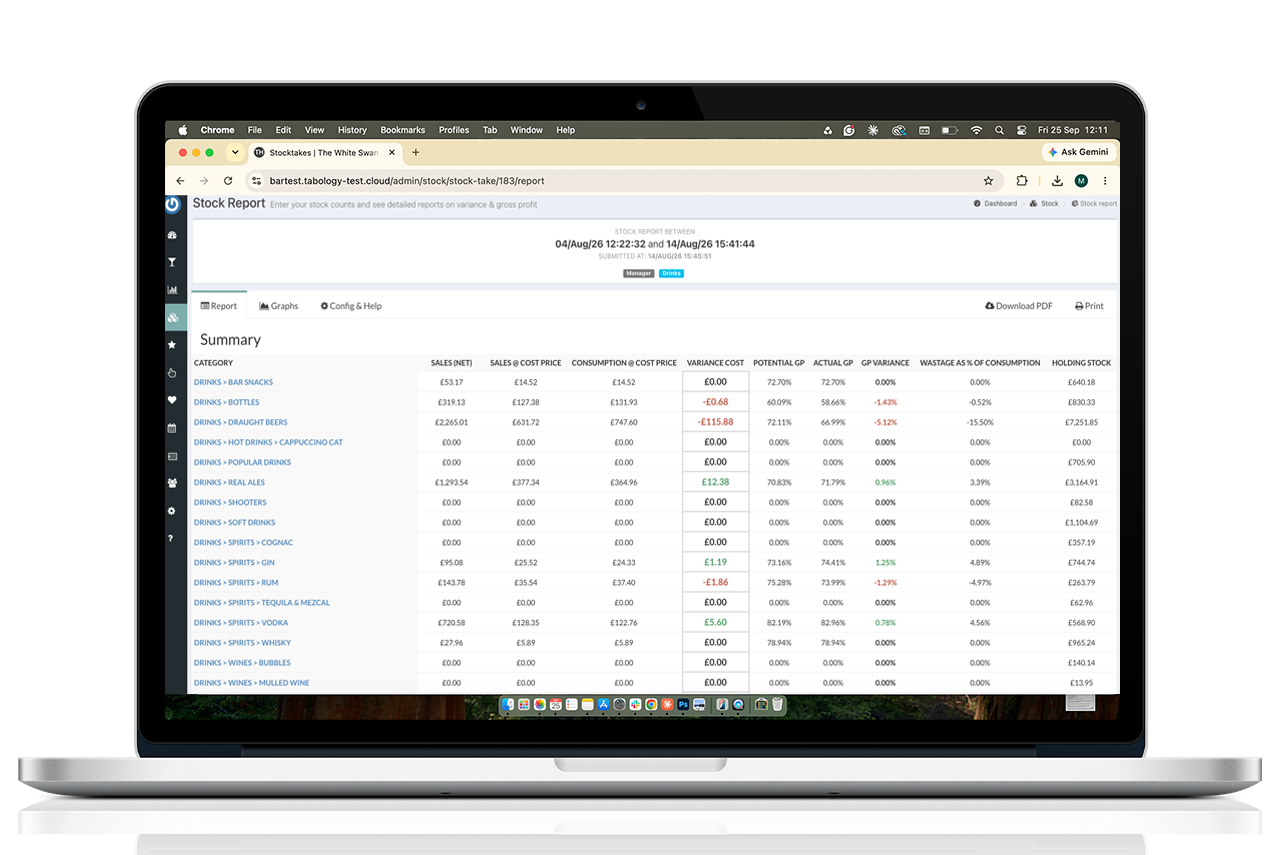Click the Drinks blue tag badge
Viewport: 1280px width, 855px height.
(x=671, y=273)
